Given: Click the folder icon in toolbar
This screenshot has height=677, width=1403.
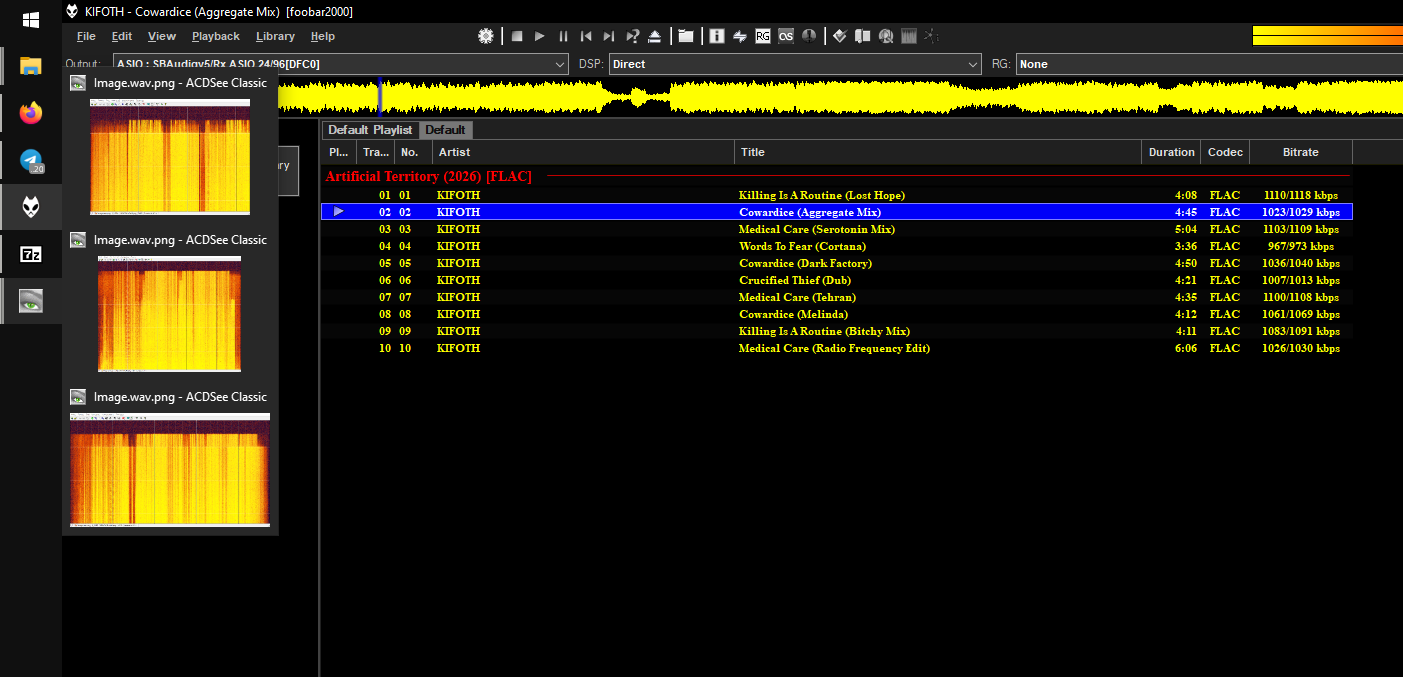Looking at the screenshot, I should click(x=686, y=36).
